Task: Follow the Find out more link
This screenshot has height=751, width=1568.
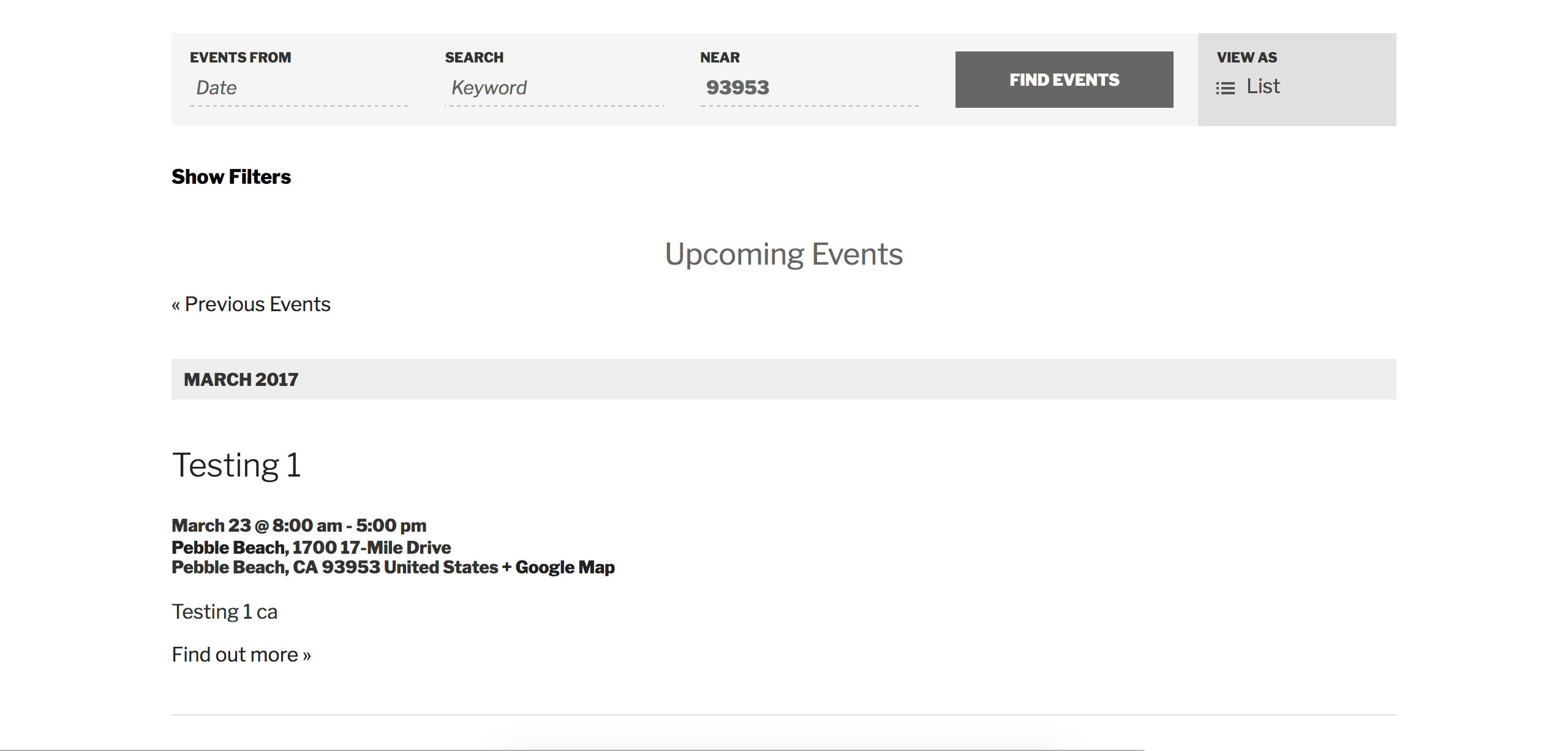Action: click(x=241, y=655)
